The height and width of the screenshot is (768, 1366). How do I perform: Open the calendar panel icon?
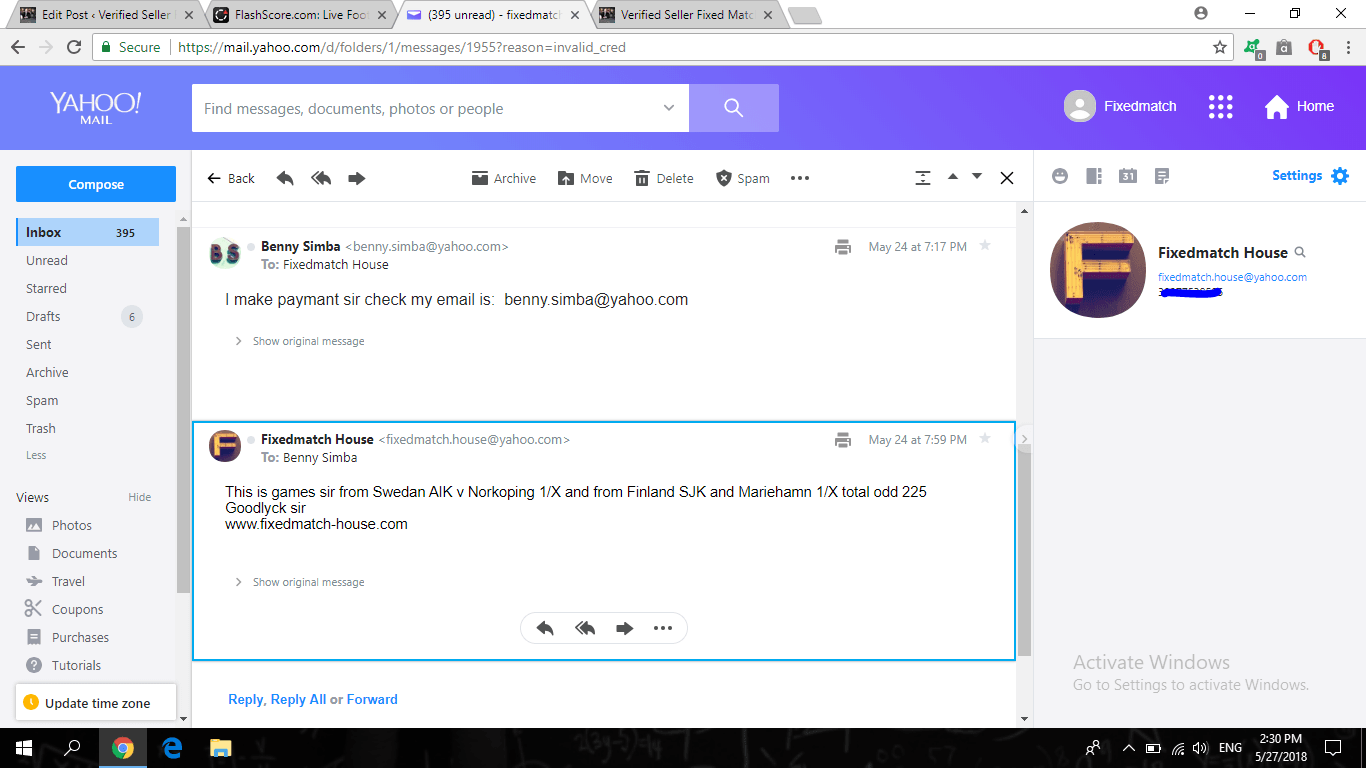pos(1128,176)
